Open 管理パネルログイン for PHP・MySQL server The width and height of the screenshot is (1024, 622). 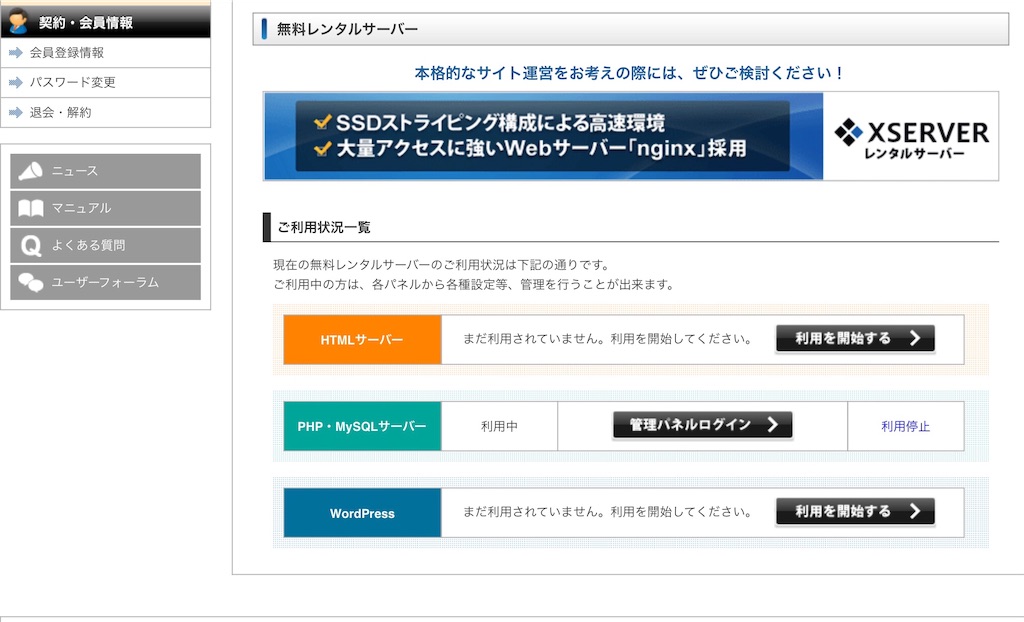702,425
